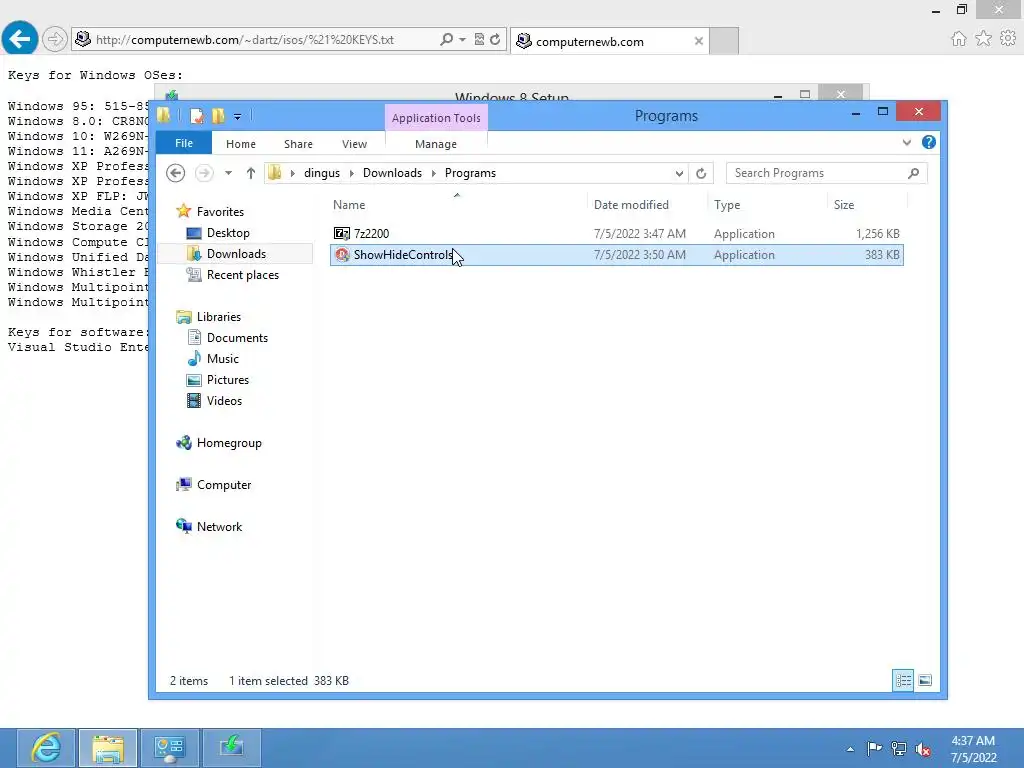
Task: Open Internet Explorer from the taskbar
Action: point(46,748)
